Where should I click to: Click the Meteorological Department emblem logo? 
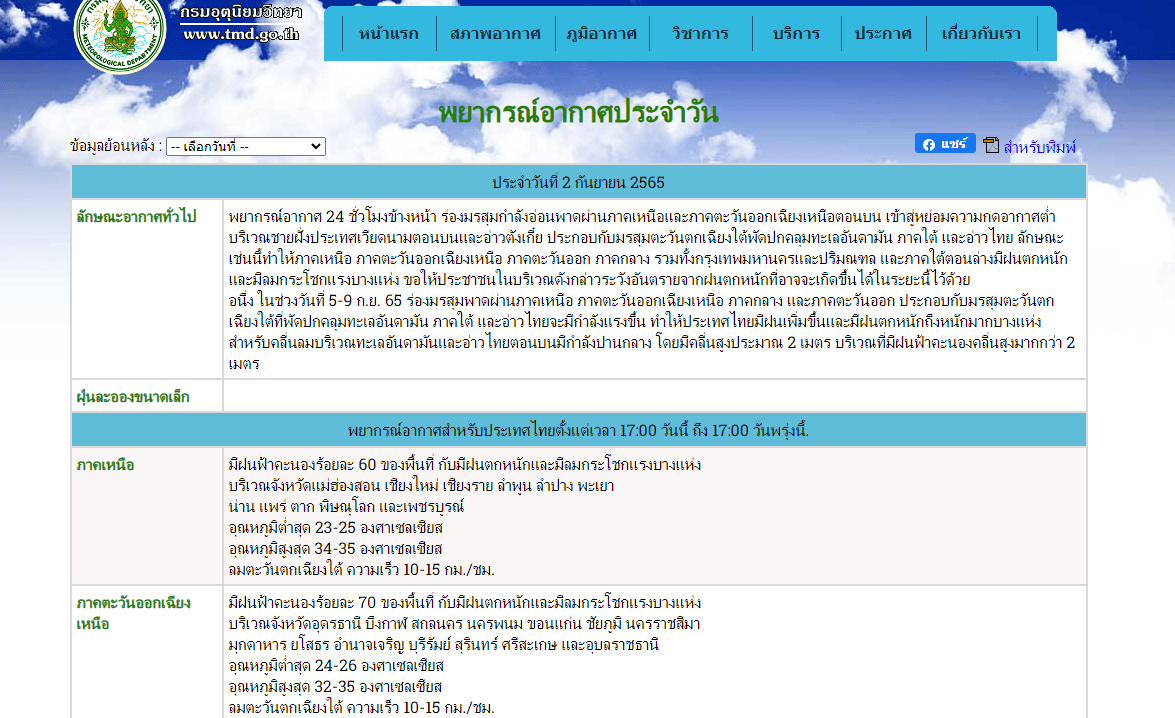(121, 30)
